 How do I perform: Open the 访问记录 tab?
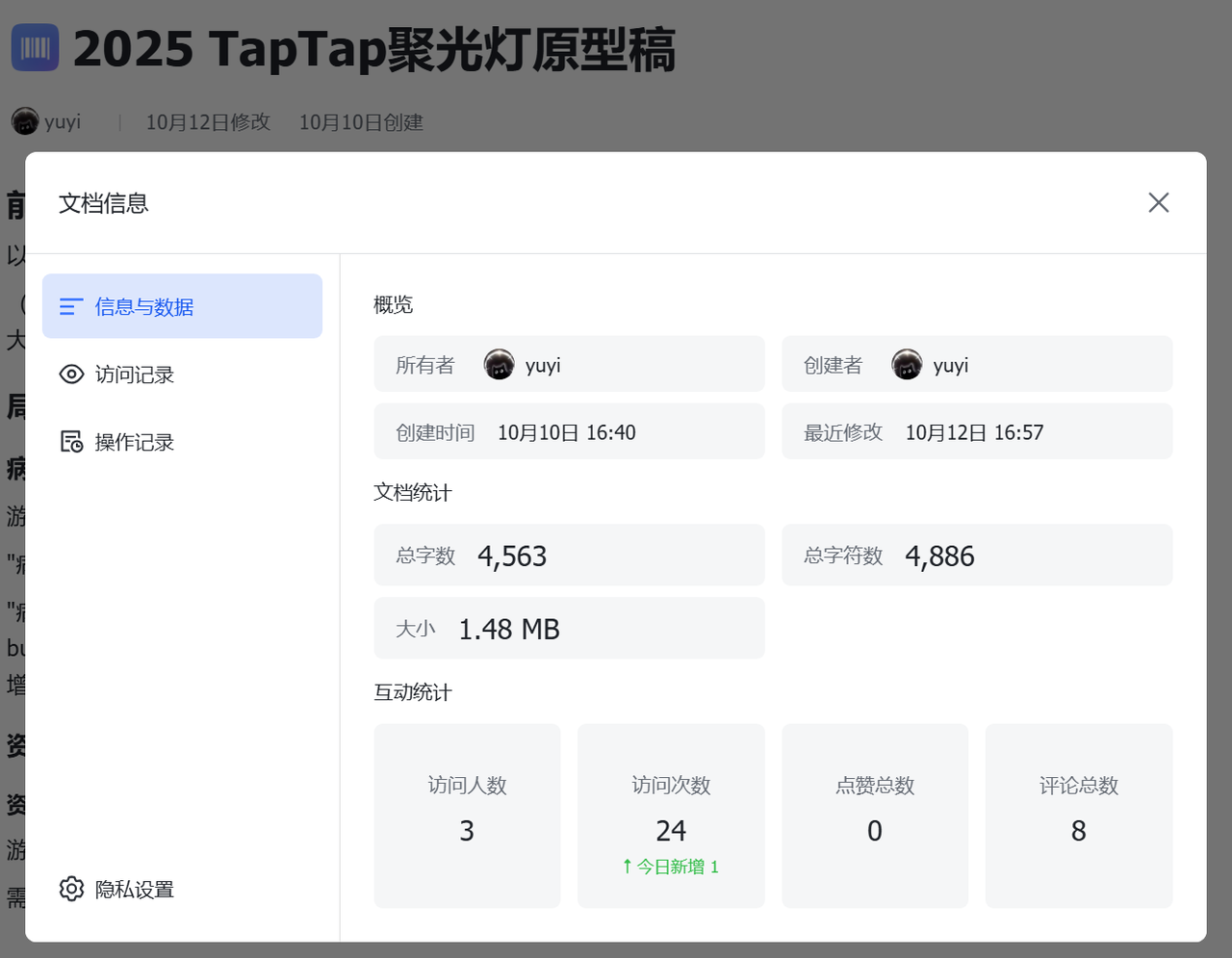(x=182, y=374)
